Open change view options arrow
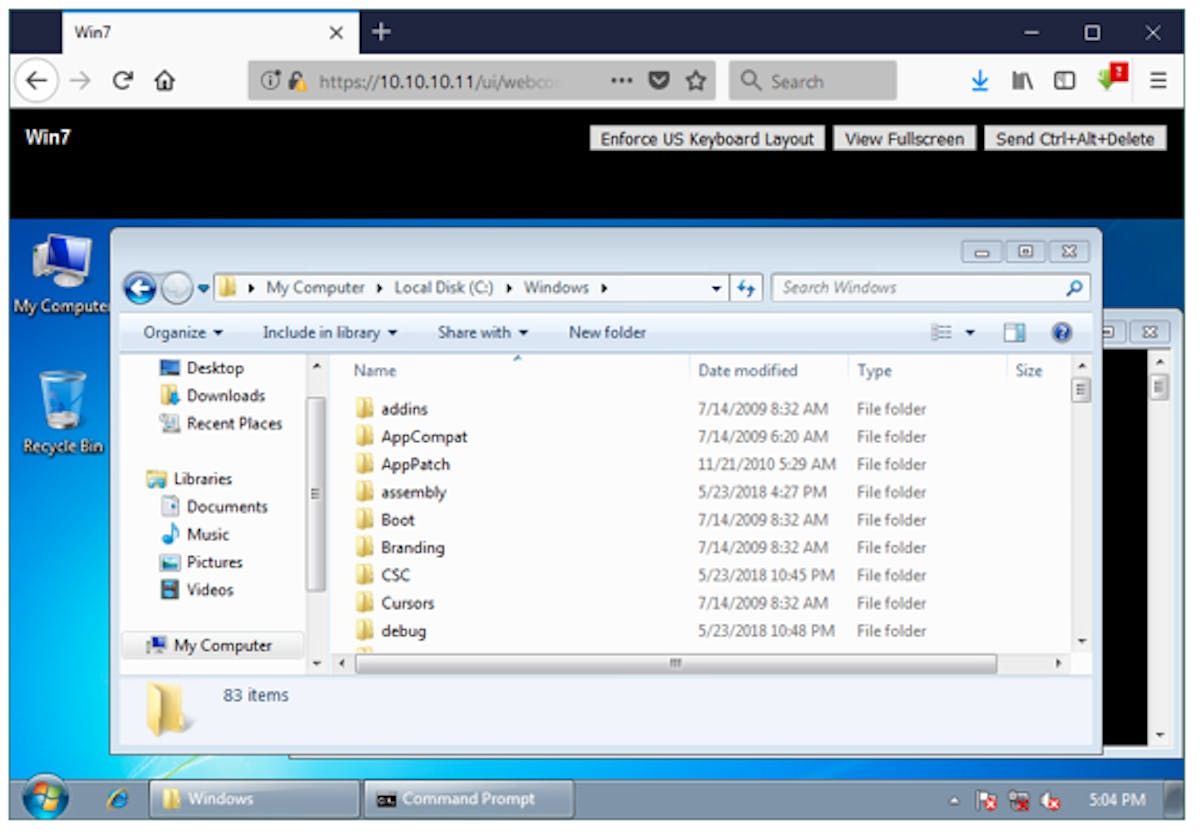 [x=969, y=333]
